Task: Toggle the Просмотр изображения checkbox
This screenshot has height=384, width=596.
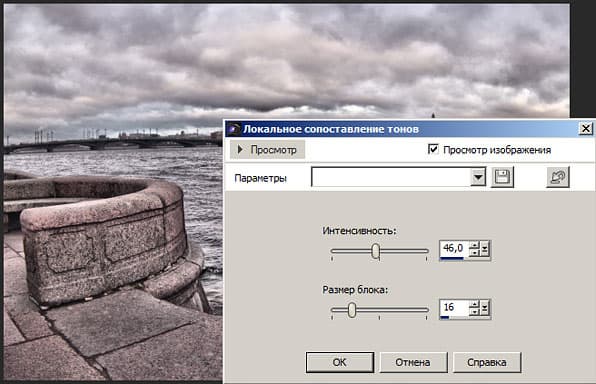Action: [x=433, y=149]
